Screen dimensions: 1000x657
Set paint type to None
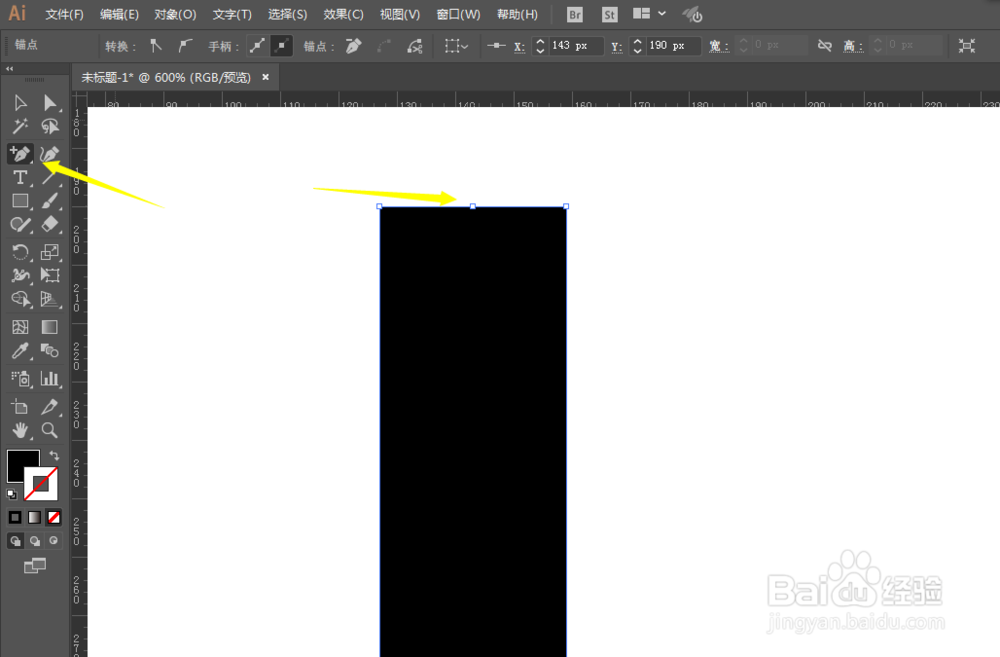[x=54, y=517]
